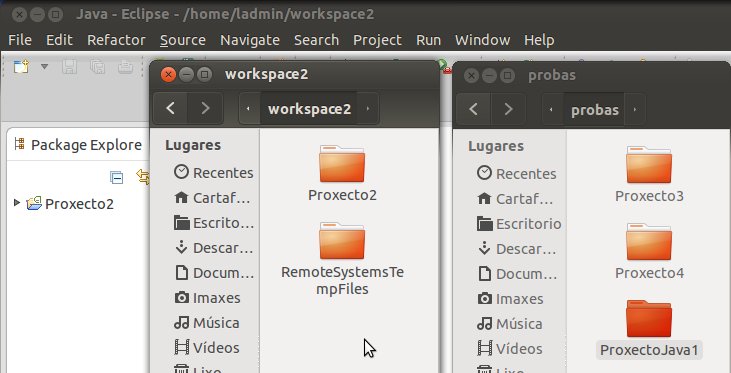
Task: Open Descar… in workspace2 sidebar
Action: (x=214, y=248)
